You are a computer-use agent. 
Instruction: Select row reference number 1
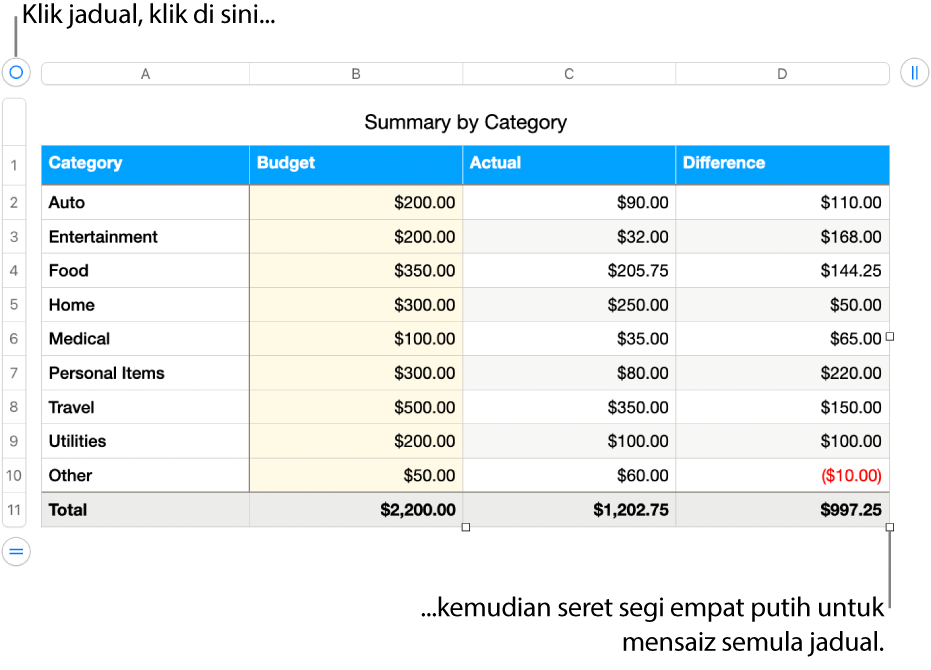(14, 164)
